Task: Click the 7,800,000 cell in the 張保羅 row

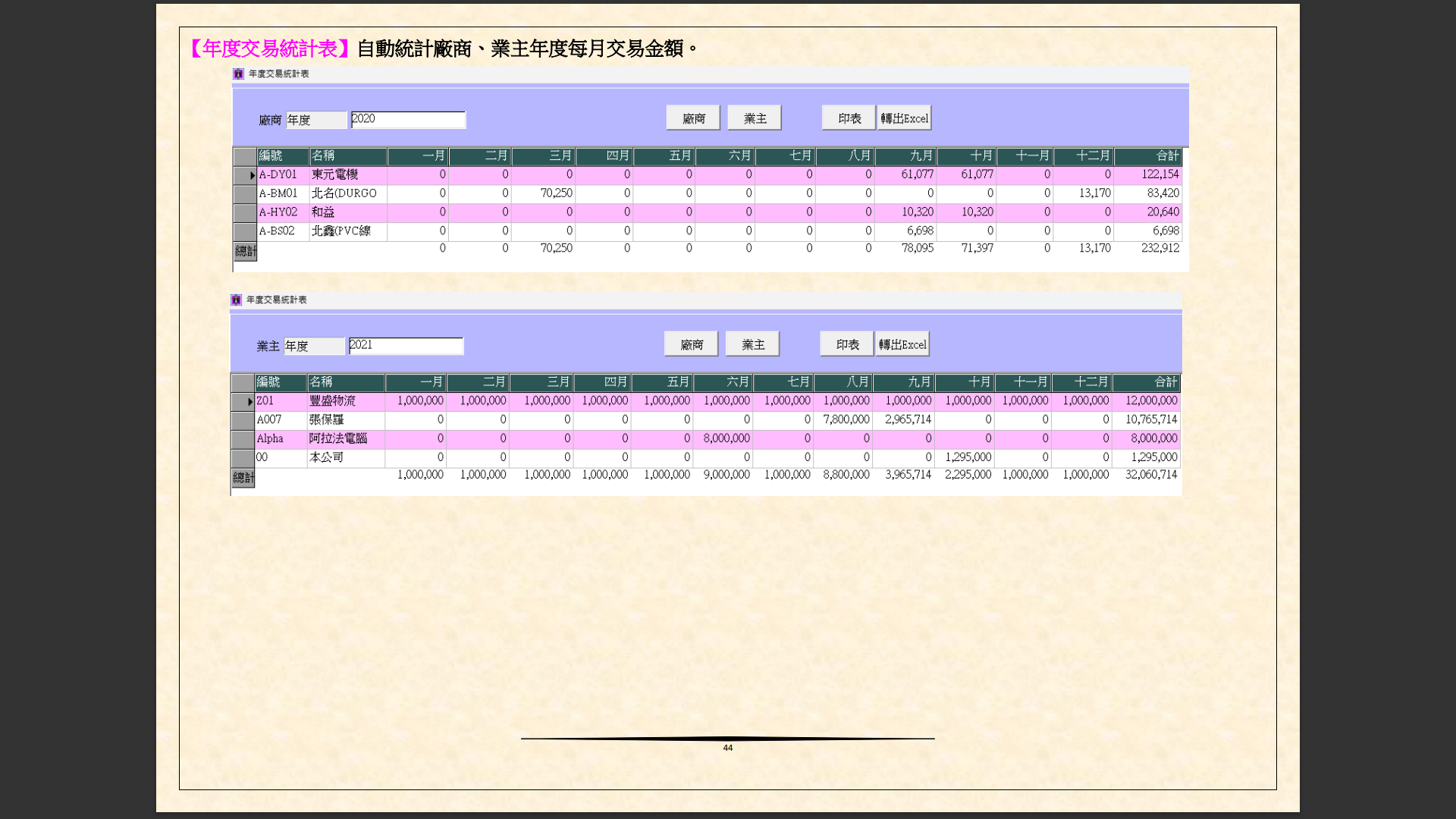Action: click(843, 420)
